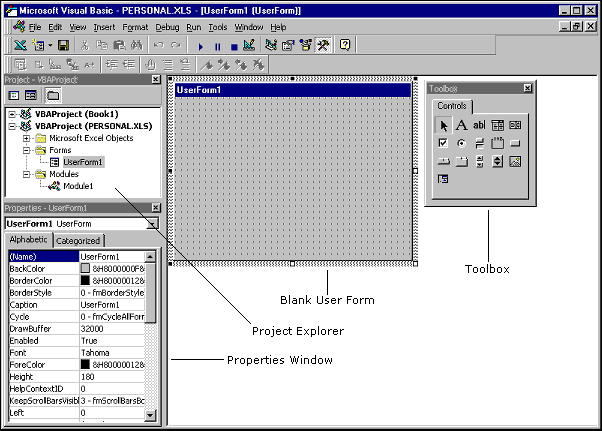Toggle Folders icon in Project panel
This screenshot has height=431, width=602.
click(53, 95)
